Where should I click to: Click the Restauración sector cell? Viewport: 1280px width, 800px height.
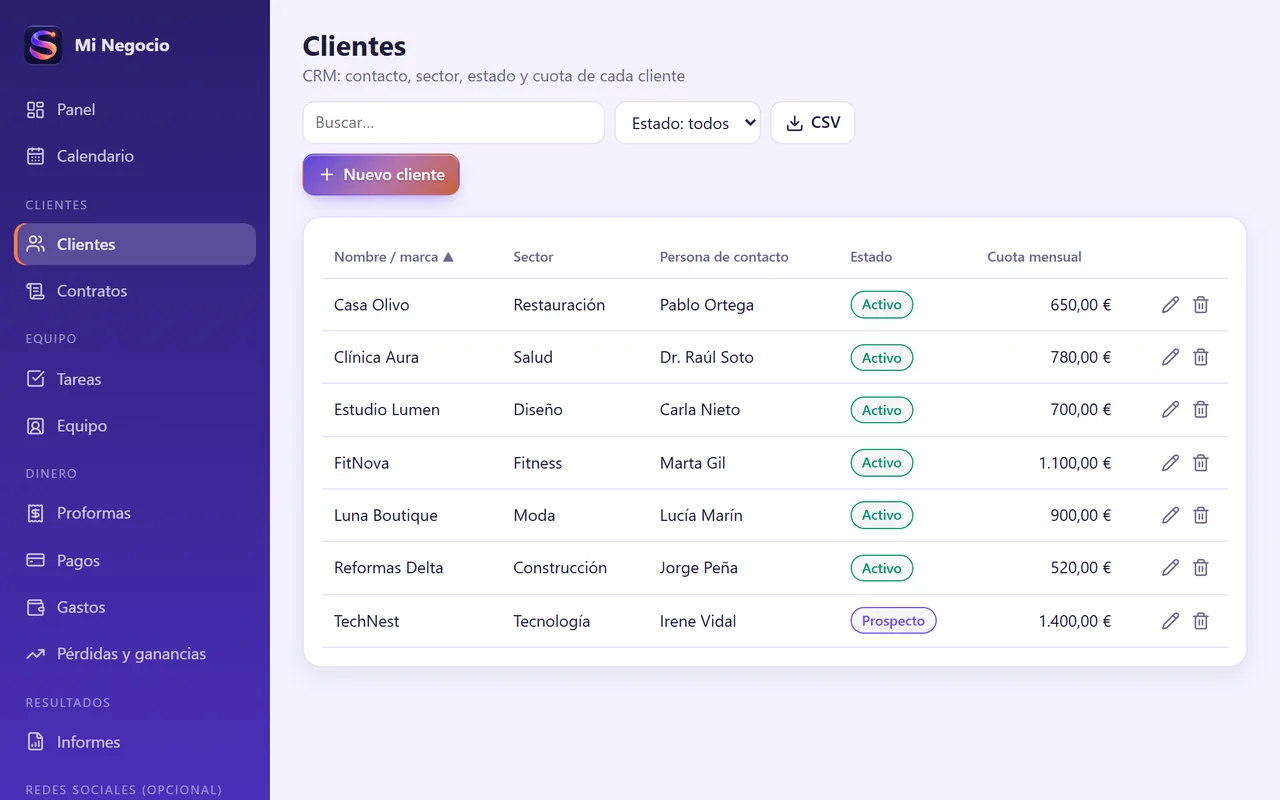(559, 305)
